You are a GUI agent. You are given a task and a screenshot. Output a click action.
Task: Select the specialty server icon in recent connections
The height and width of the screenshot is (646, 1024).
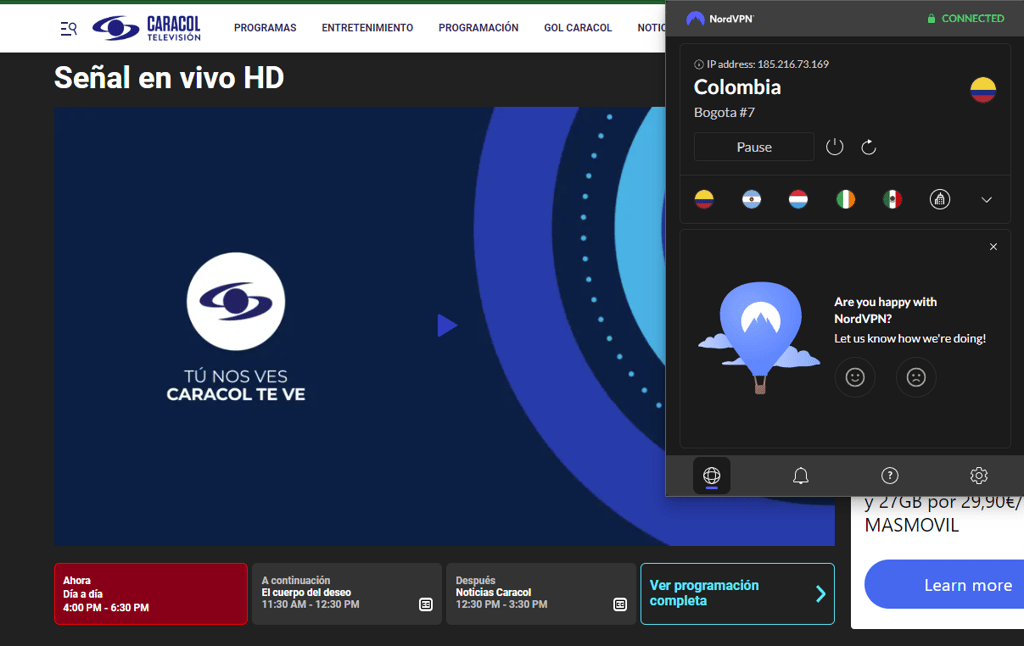940,199
